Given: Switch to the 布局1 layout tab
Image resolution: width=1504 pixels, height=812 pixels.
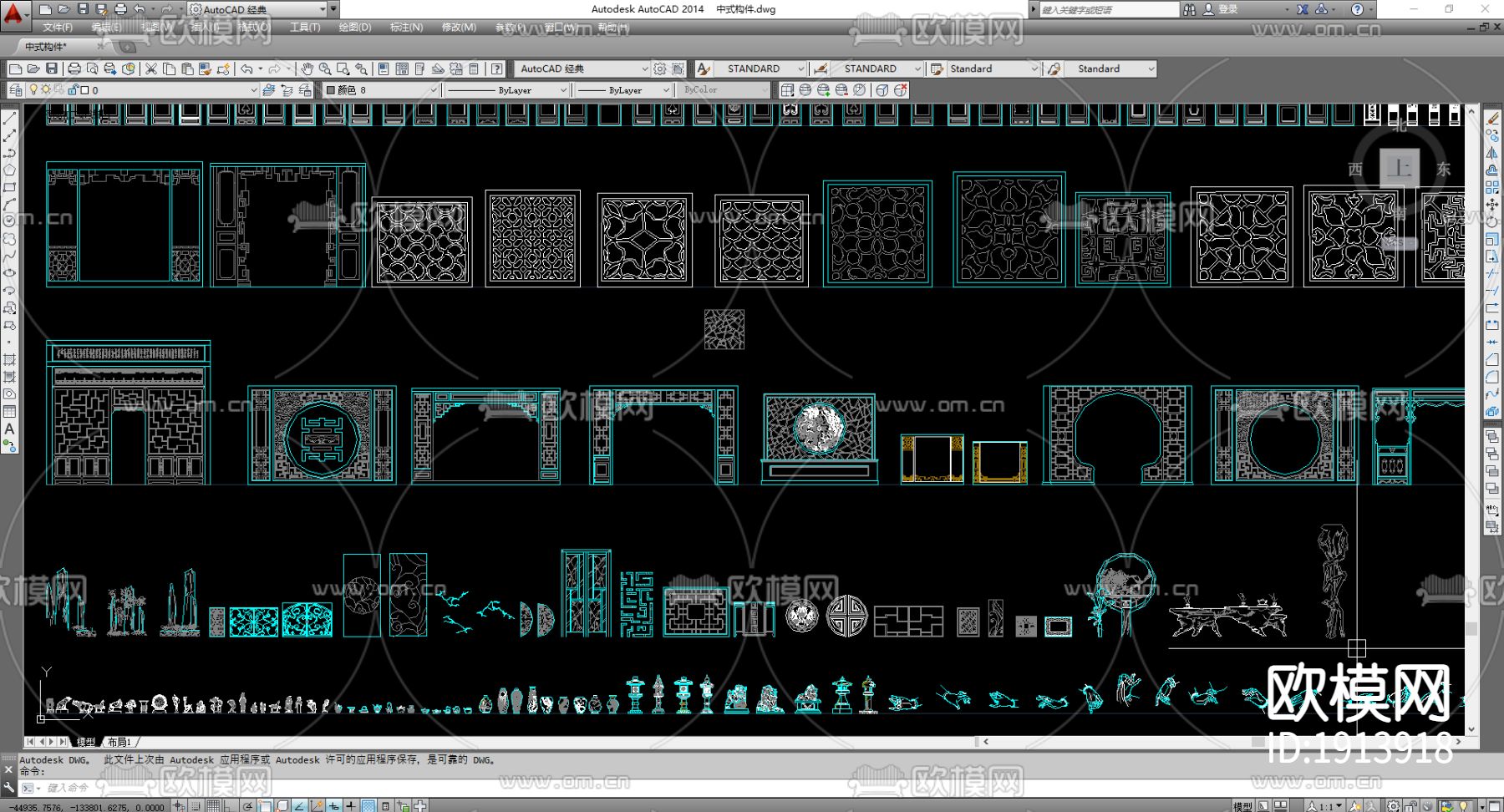Looking at the screenshot, I should tap(119, 742).
